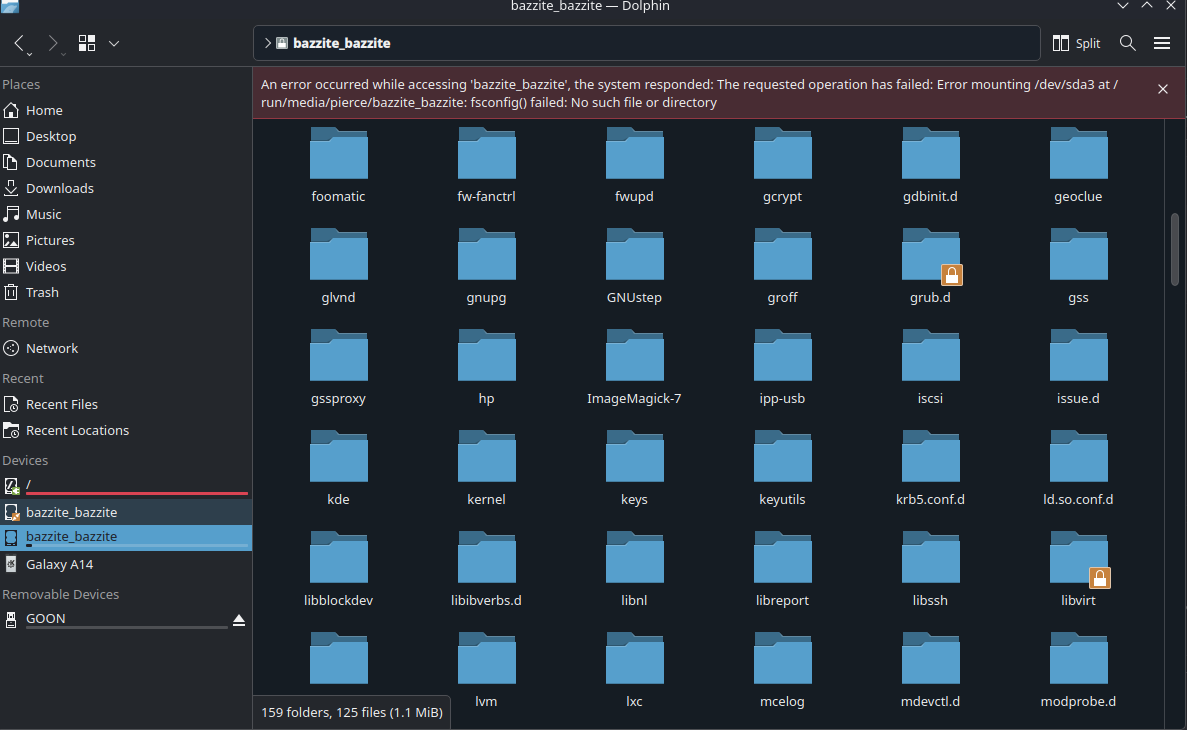Select the fwupd folder
The image size is (1187, 730).
coord(634,165)
